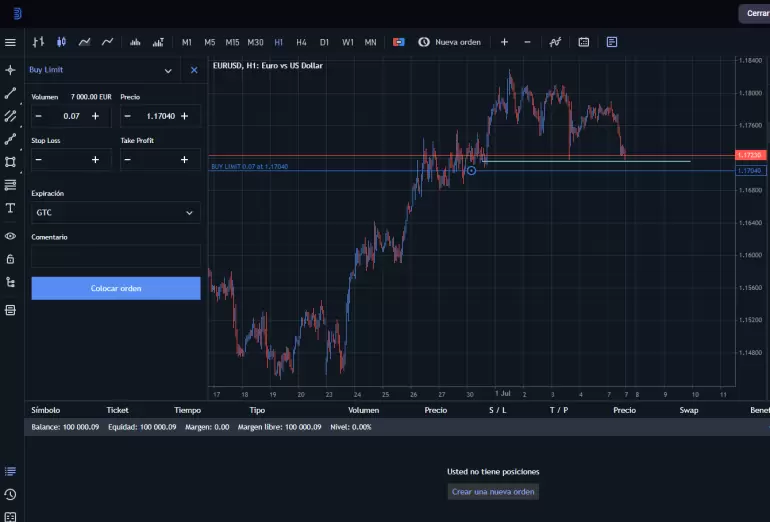Image resolution: width=770 pixels, height=522 pixels.
Task: Click the Comentario input field
Action: 115,256
